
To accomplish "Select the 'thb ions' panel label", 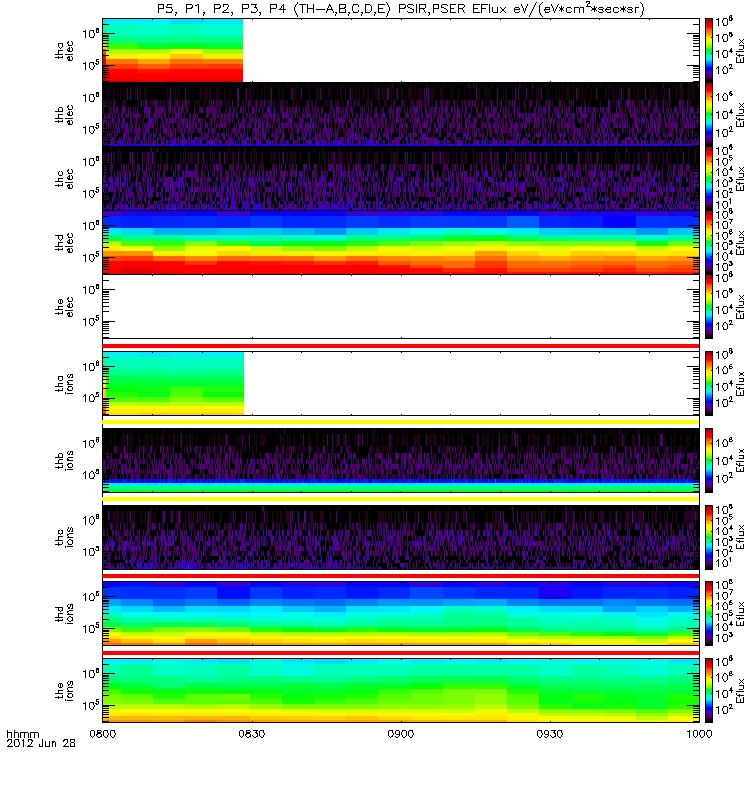I will 64,460.
